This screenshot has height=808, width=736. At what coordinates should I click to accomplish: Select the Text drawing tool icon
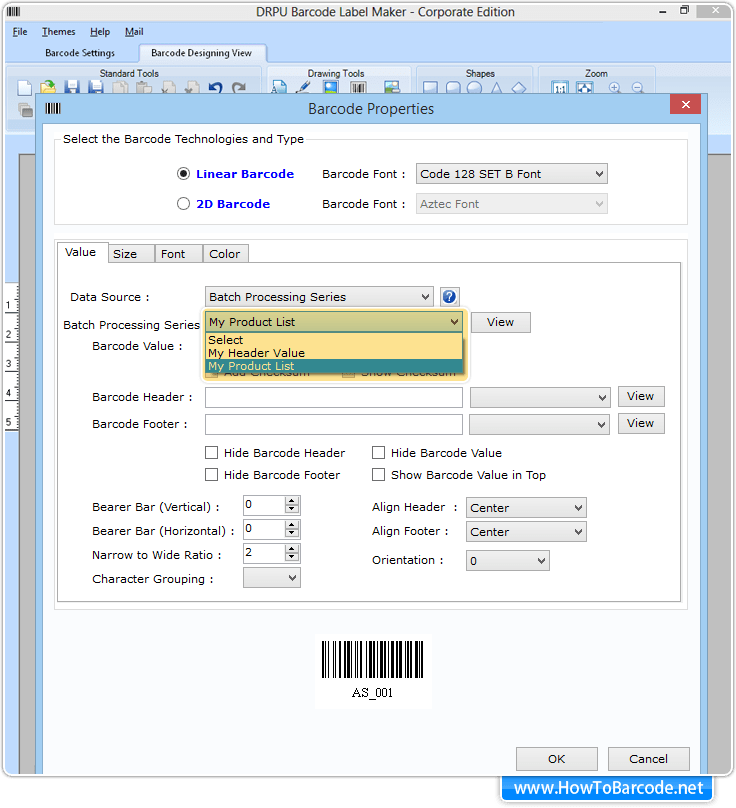(x=279, y=87)
